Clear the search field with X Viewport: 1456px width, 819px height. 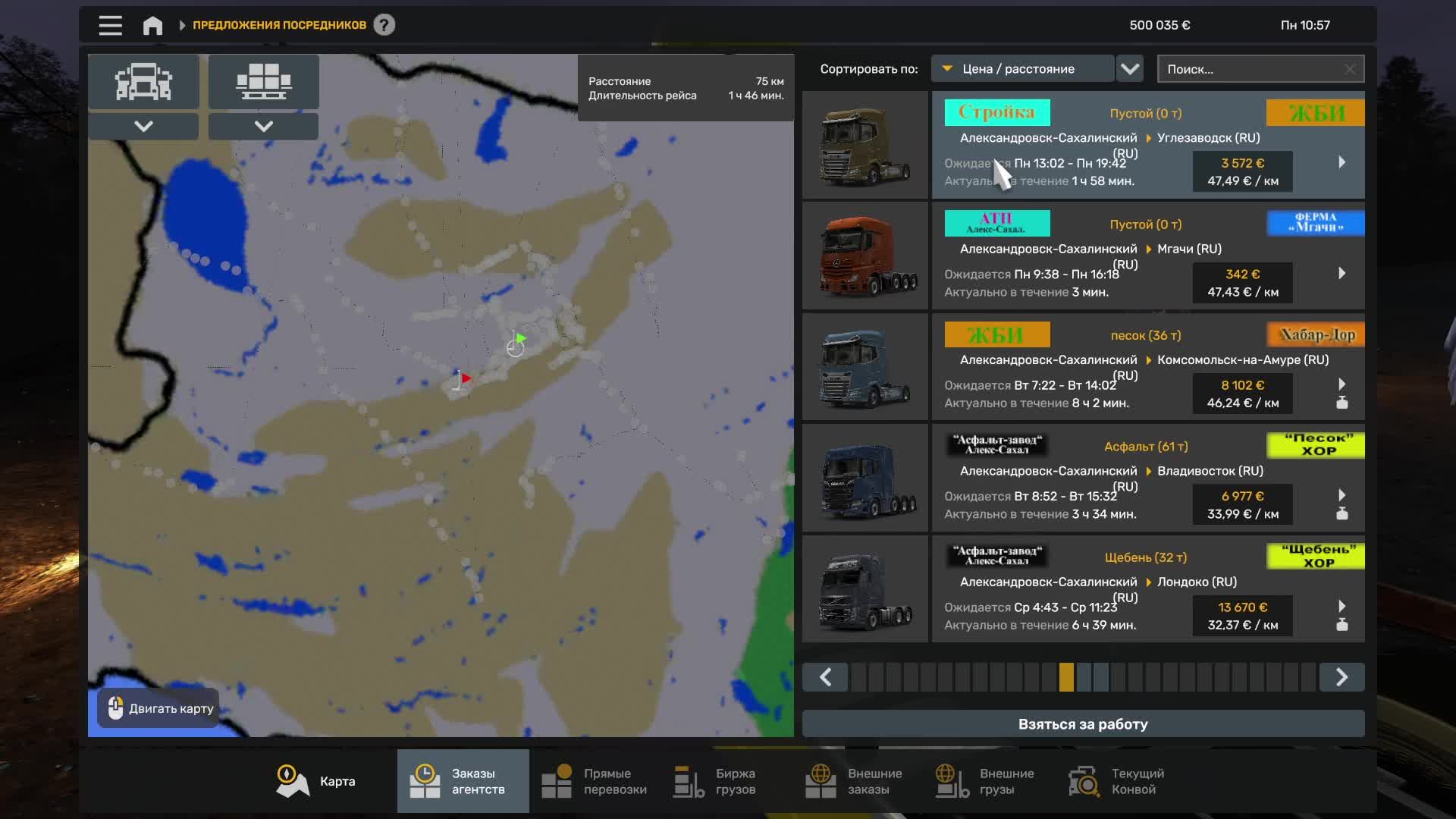[x=1350, y=69]
